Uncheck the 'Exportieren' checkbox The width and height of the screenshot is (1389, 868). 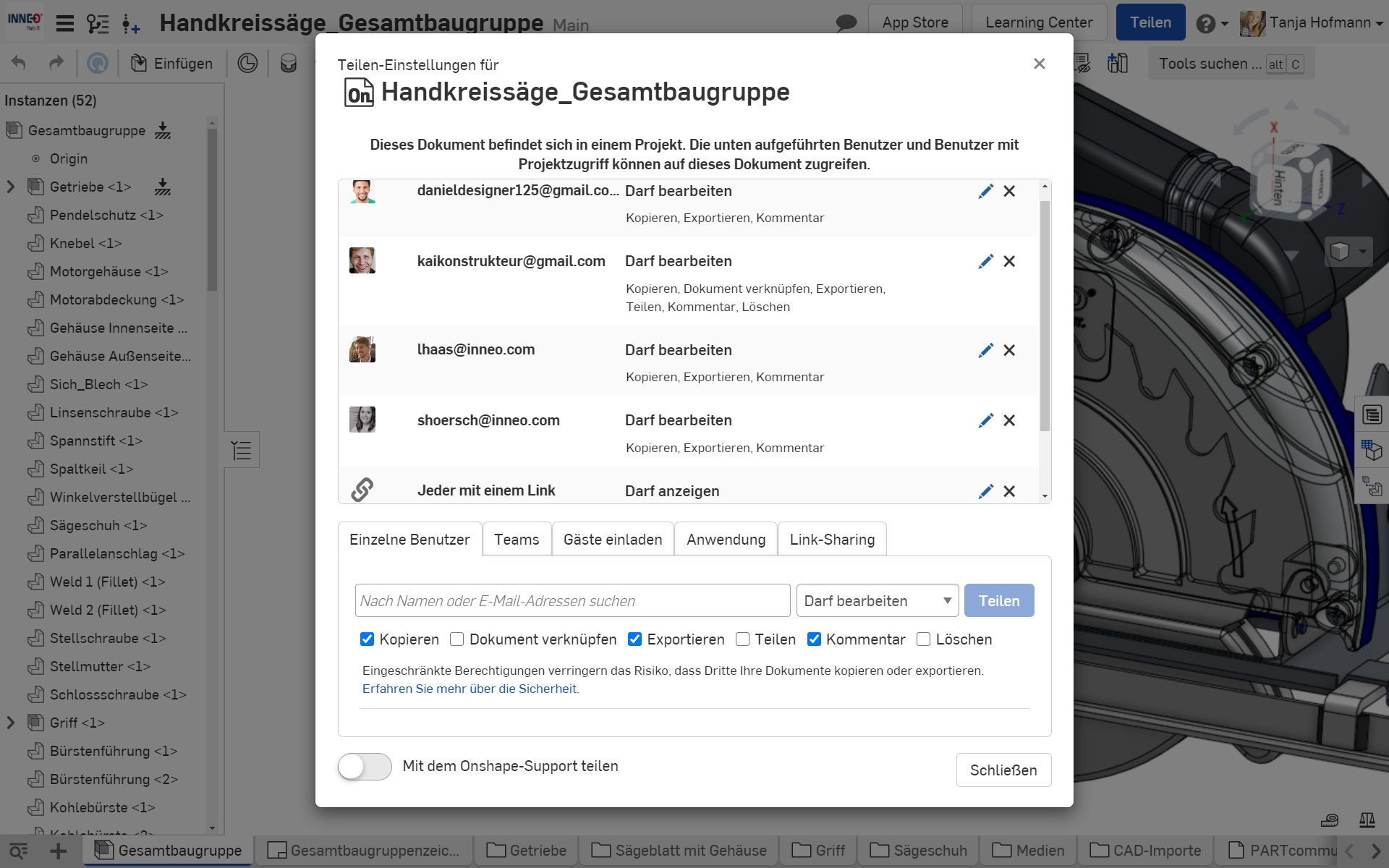[x=634, y=639]
